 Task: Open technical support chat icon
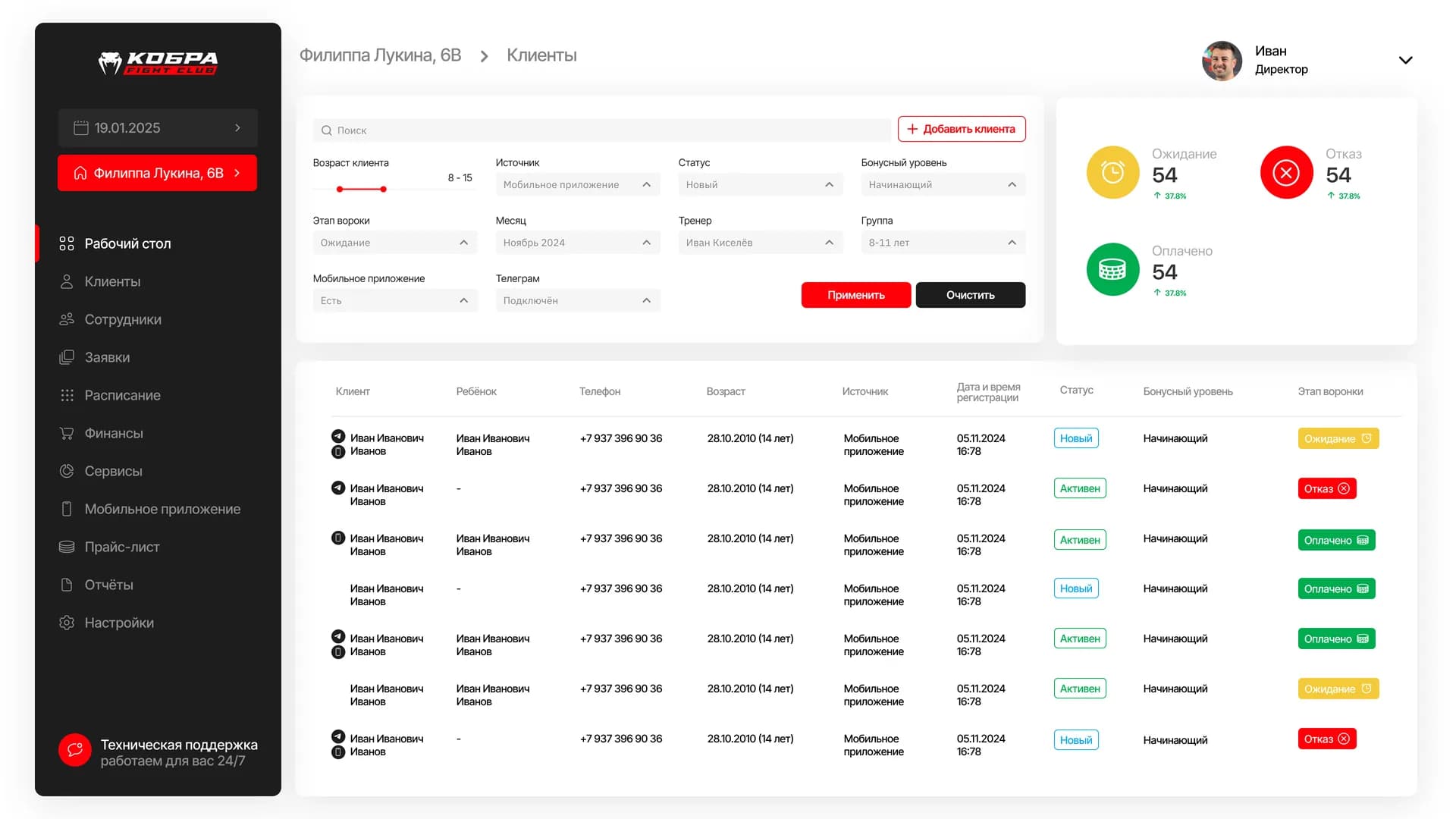click(x=75, y=750)
